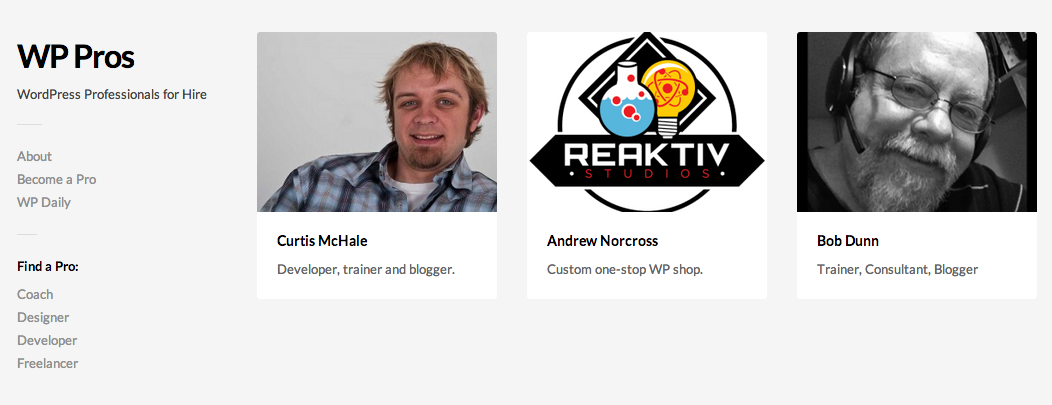Go to Become a Pro page
The width and height of the screenshot is (1052, 405).
[x=56, y=179]
